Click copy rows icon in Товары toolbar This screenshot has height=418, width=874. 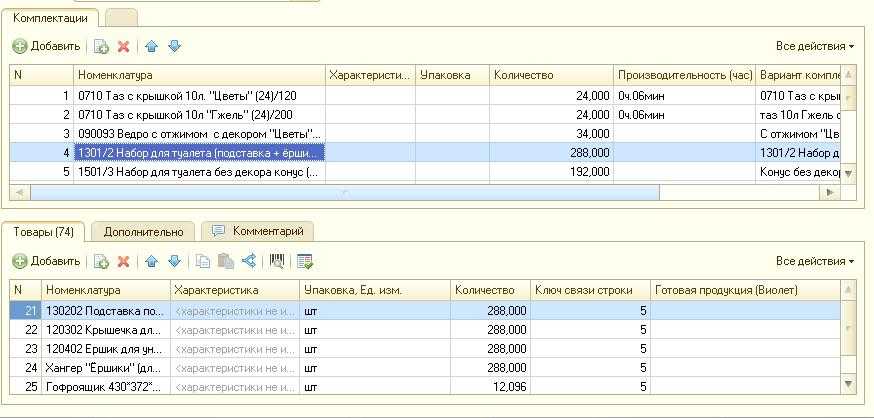tap(203, 261)
